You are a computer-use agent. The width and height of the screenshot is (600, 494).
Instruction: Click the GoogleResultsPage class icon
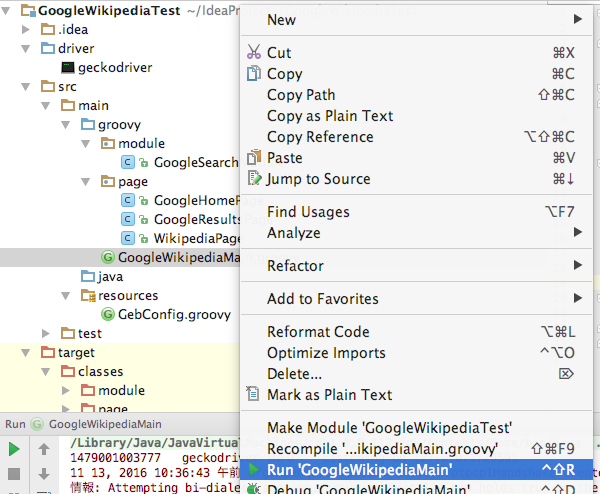pos(128,219)
